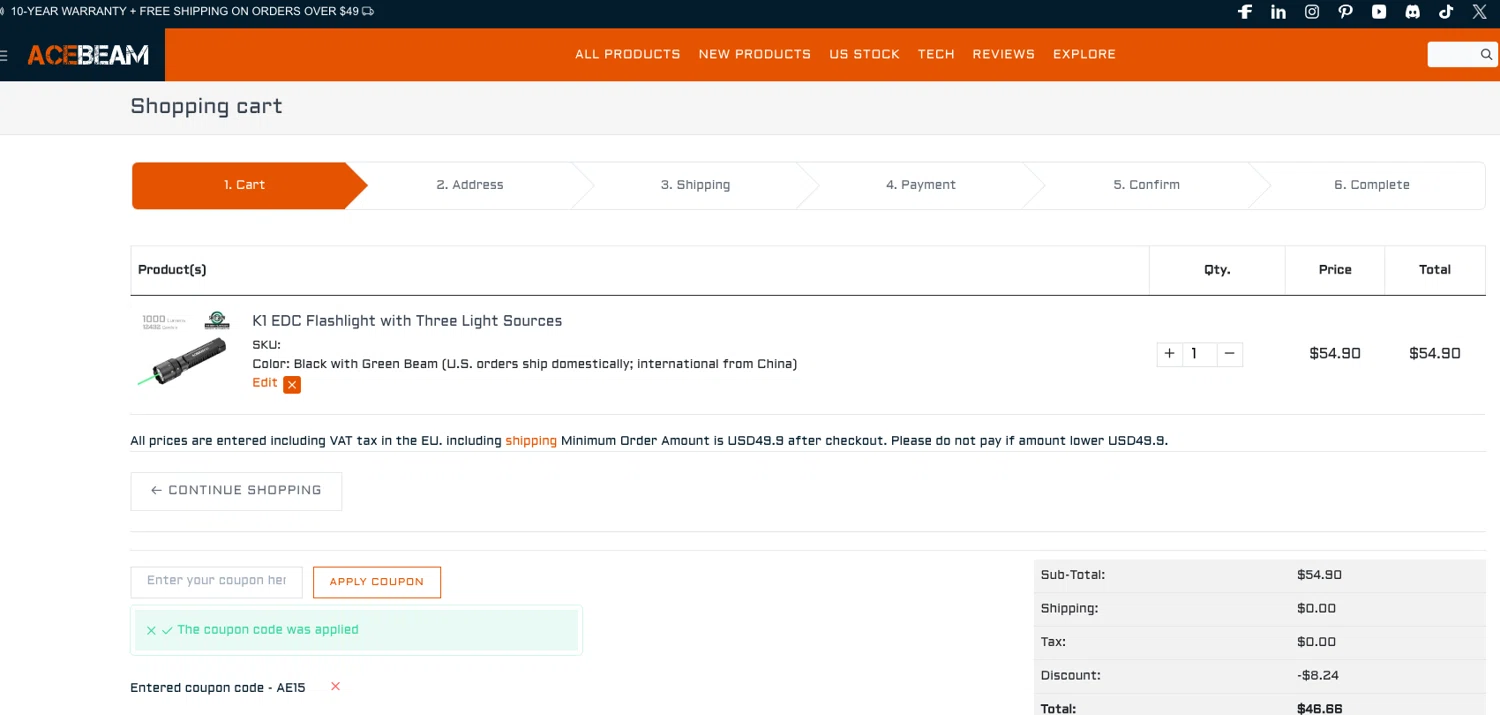Open the NEW PRODUCTS menu
This screenshot has width=1500, height=715.
[755, 54]
